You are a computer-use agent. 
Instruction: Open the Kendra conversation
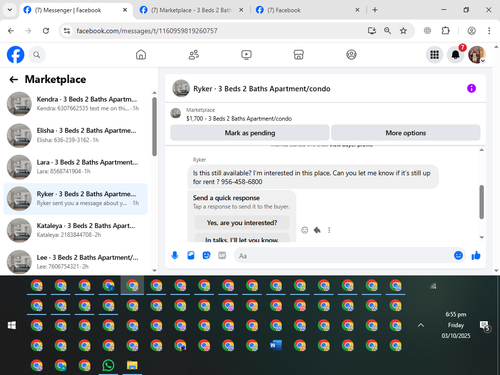pyautogui.click(x=76, y=104)
